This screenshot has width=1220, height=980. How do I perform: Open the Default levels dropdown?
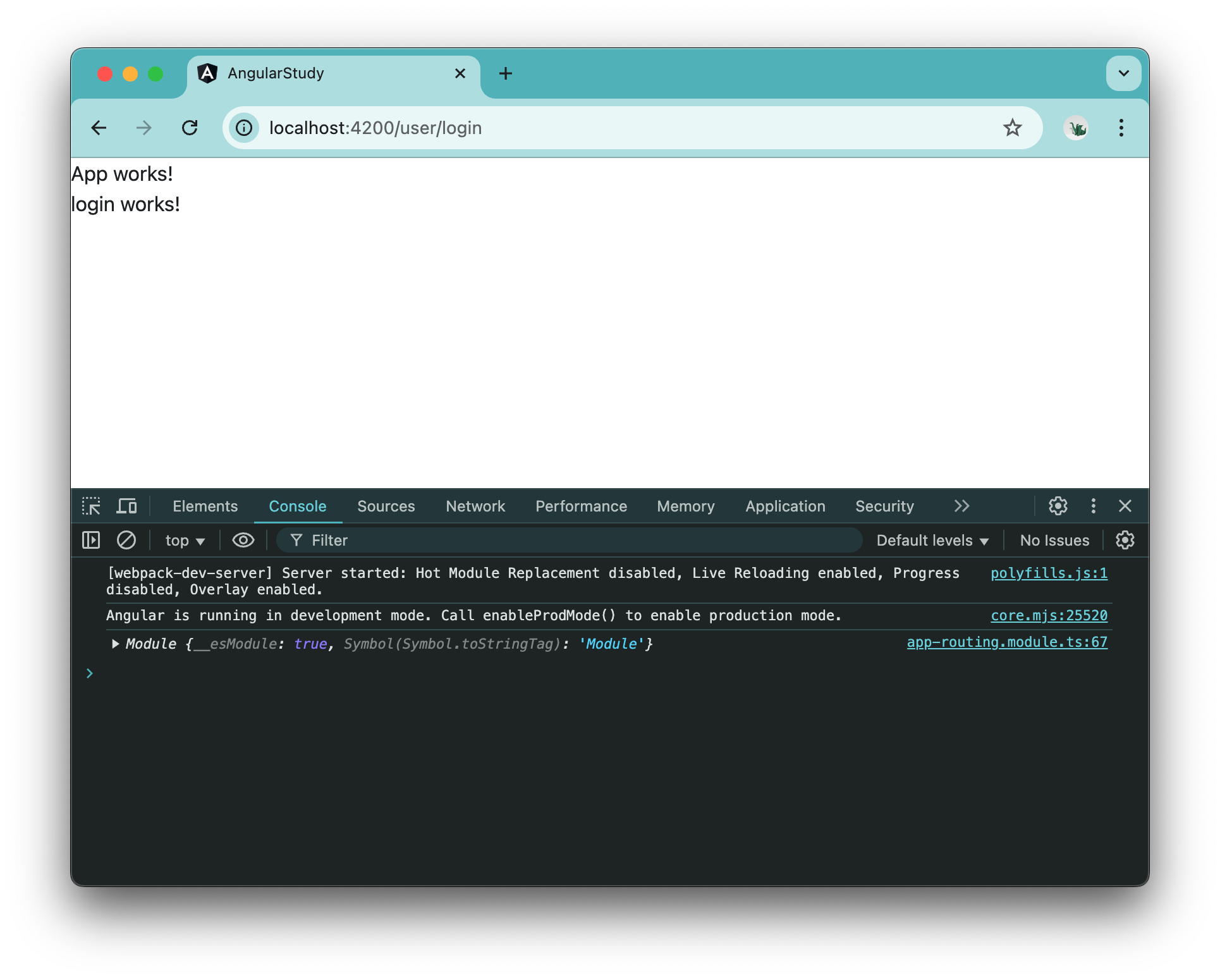[x=931, y=540]
